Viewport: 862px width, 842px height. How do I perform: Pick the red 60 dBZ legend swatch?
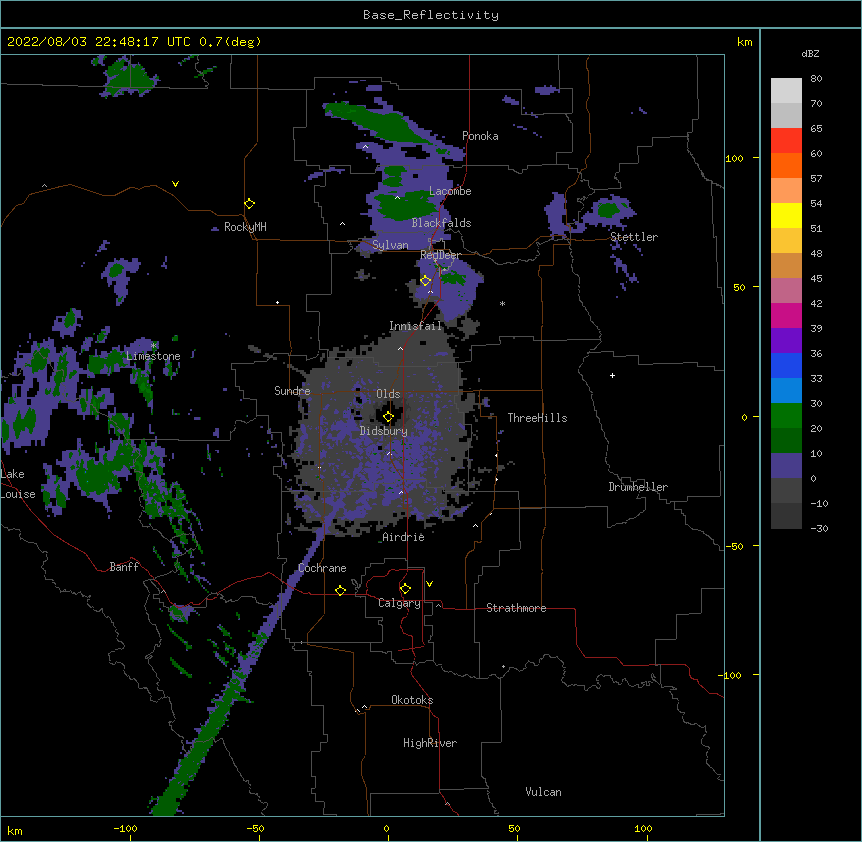786,140
